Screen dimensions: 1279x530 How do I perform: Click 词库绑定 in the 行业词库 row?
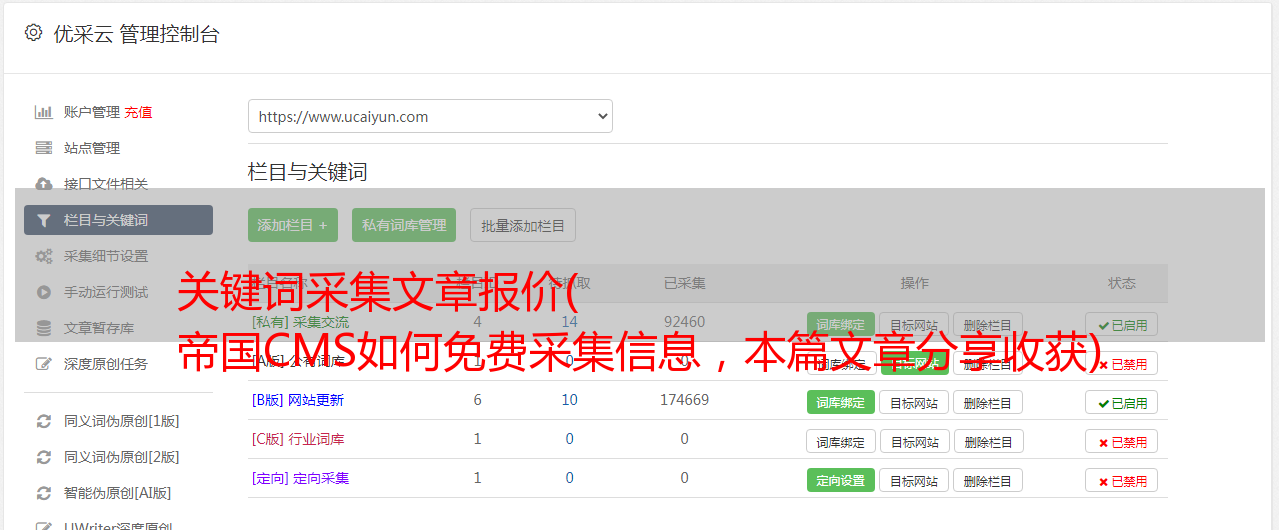point(841,442)
